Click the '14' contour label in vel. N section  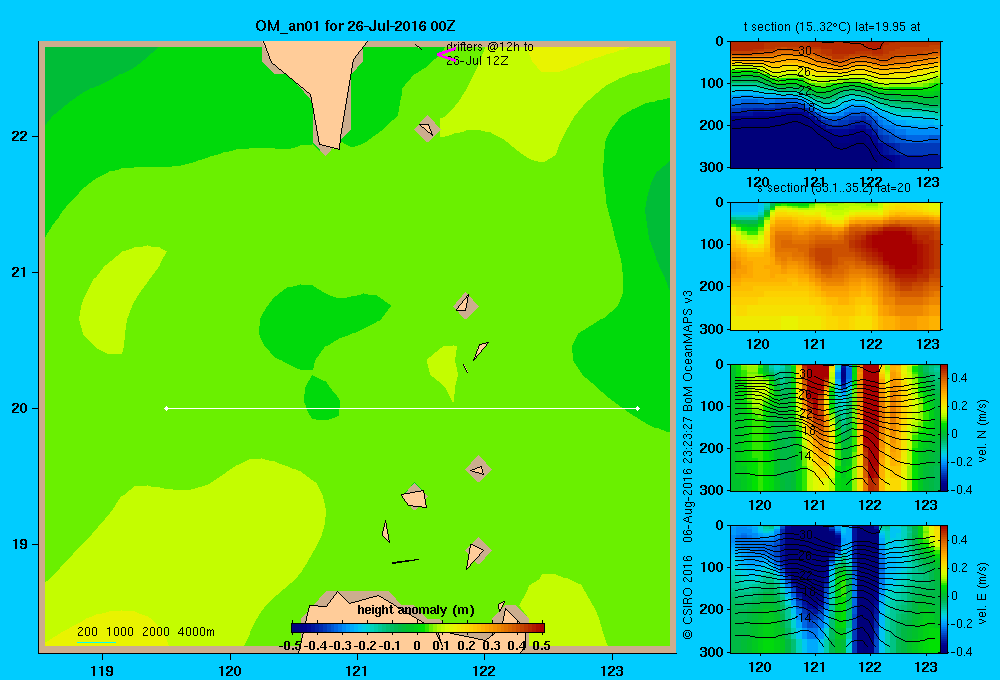click(x=805, y=455)
